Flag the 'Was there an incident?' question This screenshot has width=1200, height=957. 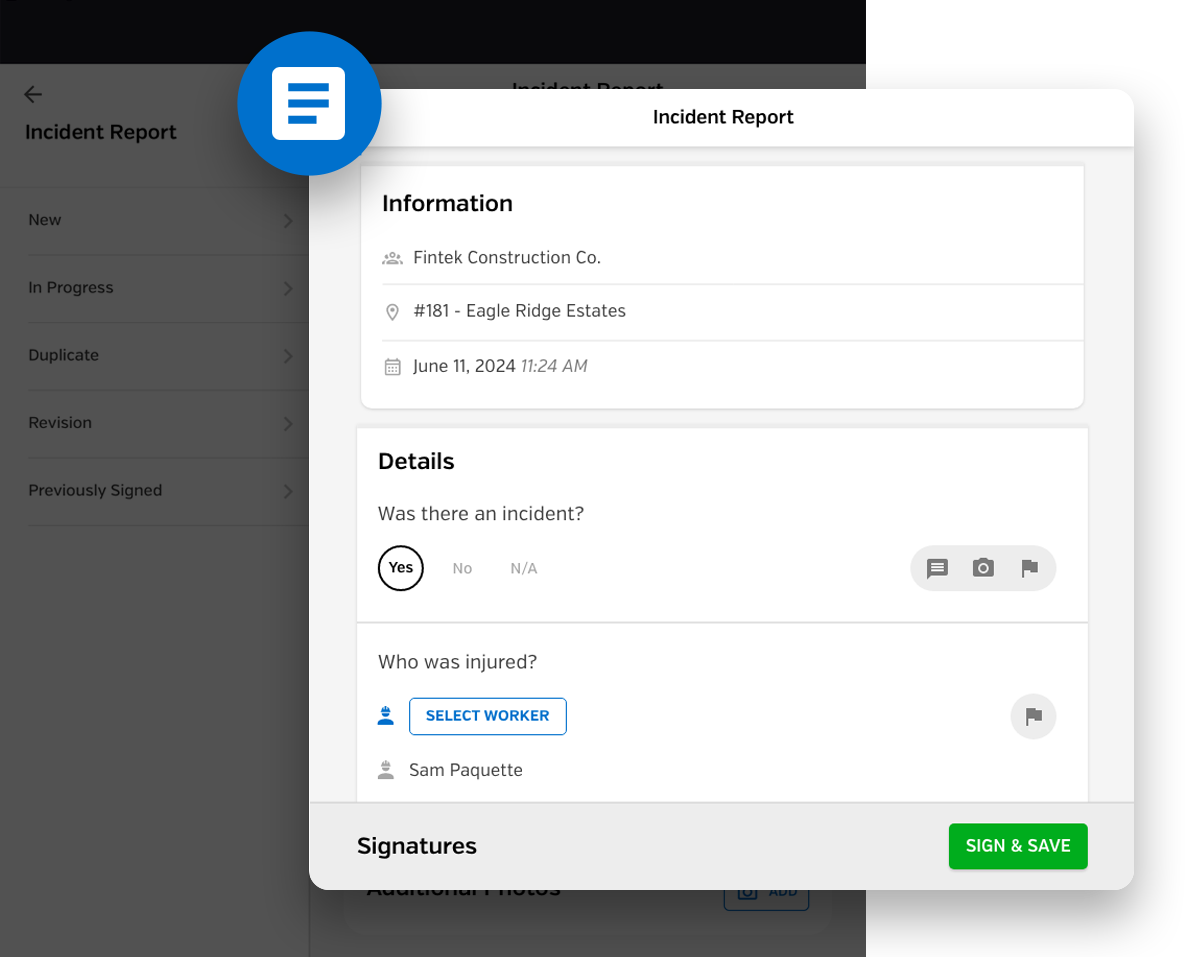(1029, 568)
